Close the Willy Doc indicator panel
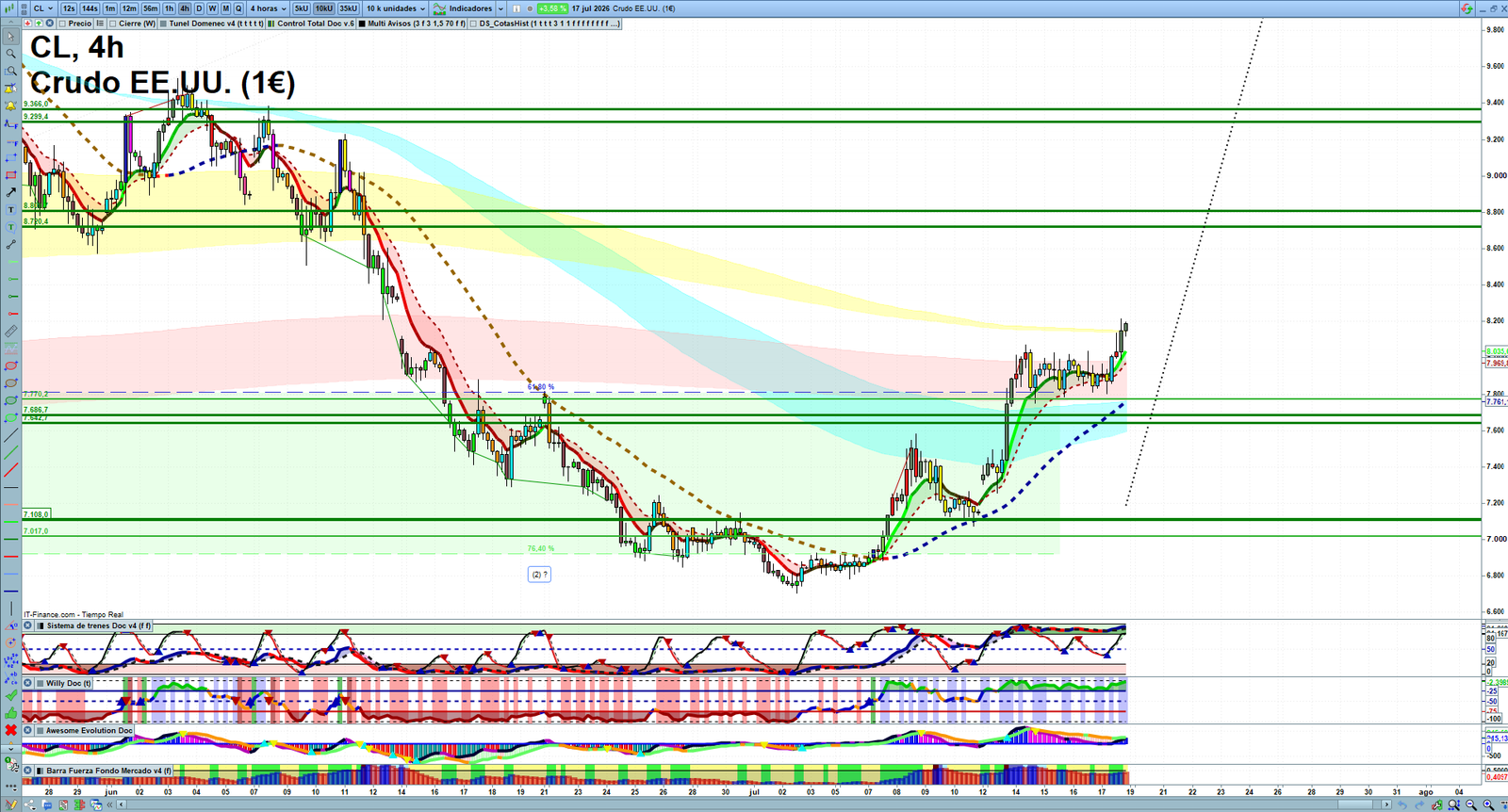The height and width of the screenshot is (812, 1508). tap(27, 683)
